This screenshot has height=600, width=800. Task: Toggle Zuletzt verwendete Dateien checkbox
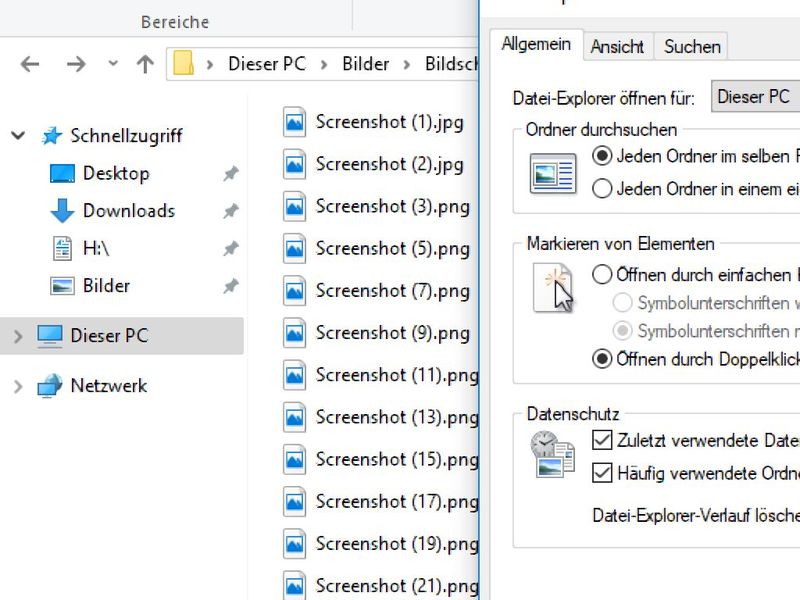(602, 440)
